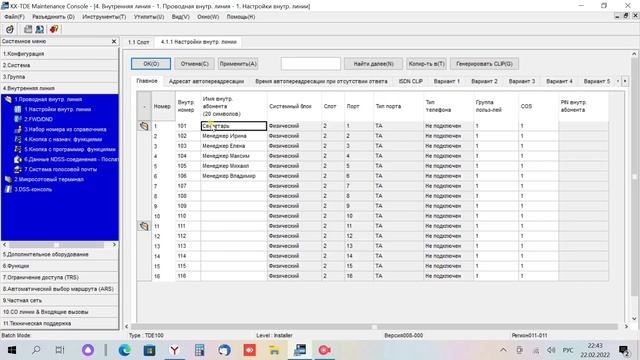Image resolution: width=640 pixels, height=360 pixels.
Task: Click the Копир-ть в(T) button
Action: tap(427, 64)
